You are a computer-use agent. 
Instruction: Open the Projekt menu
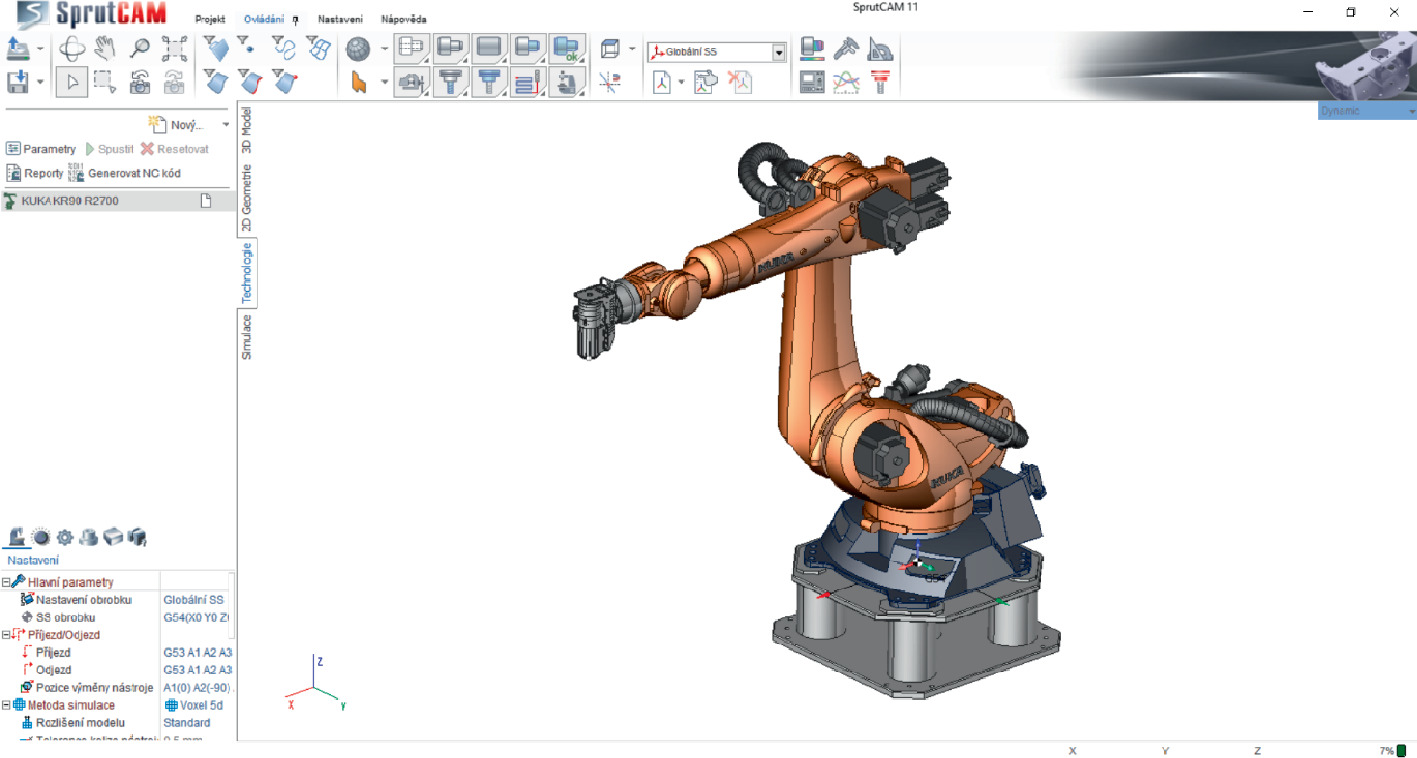coord(210,19)
